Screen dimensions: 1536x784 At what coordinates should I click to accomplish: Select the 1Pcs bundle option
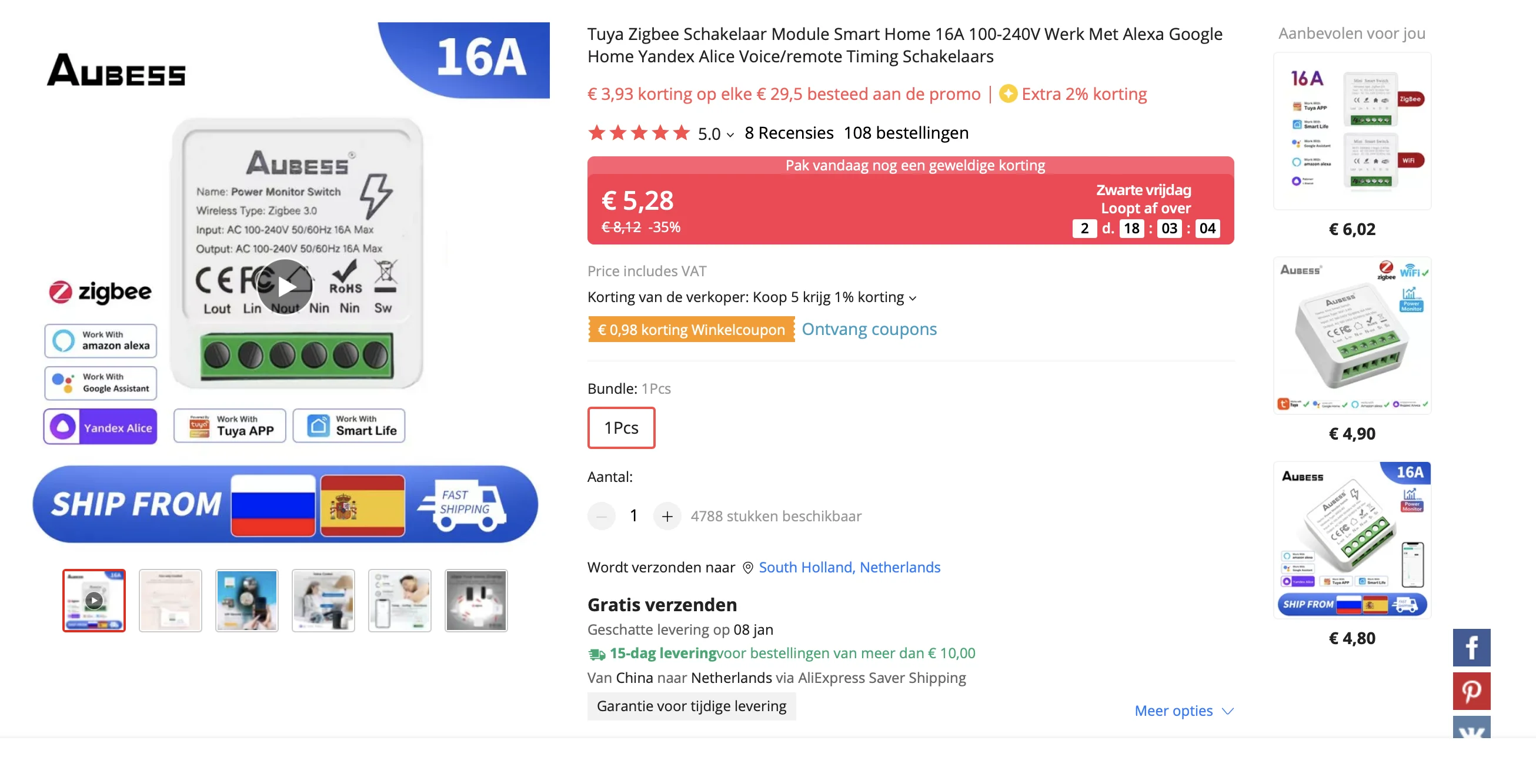click(x=621, y=428)
